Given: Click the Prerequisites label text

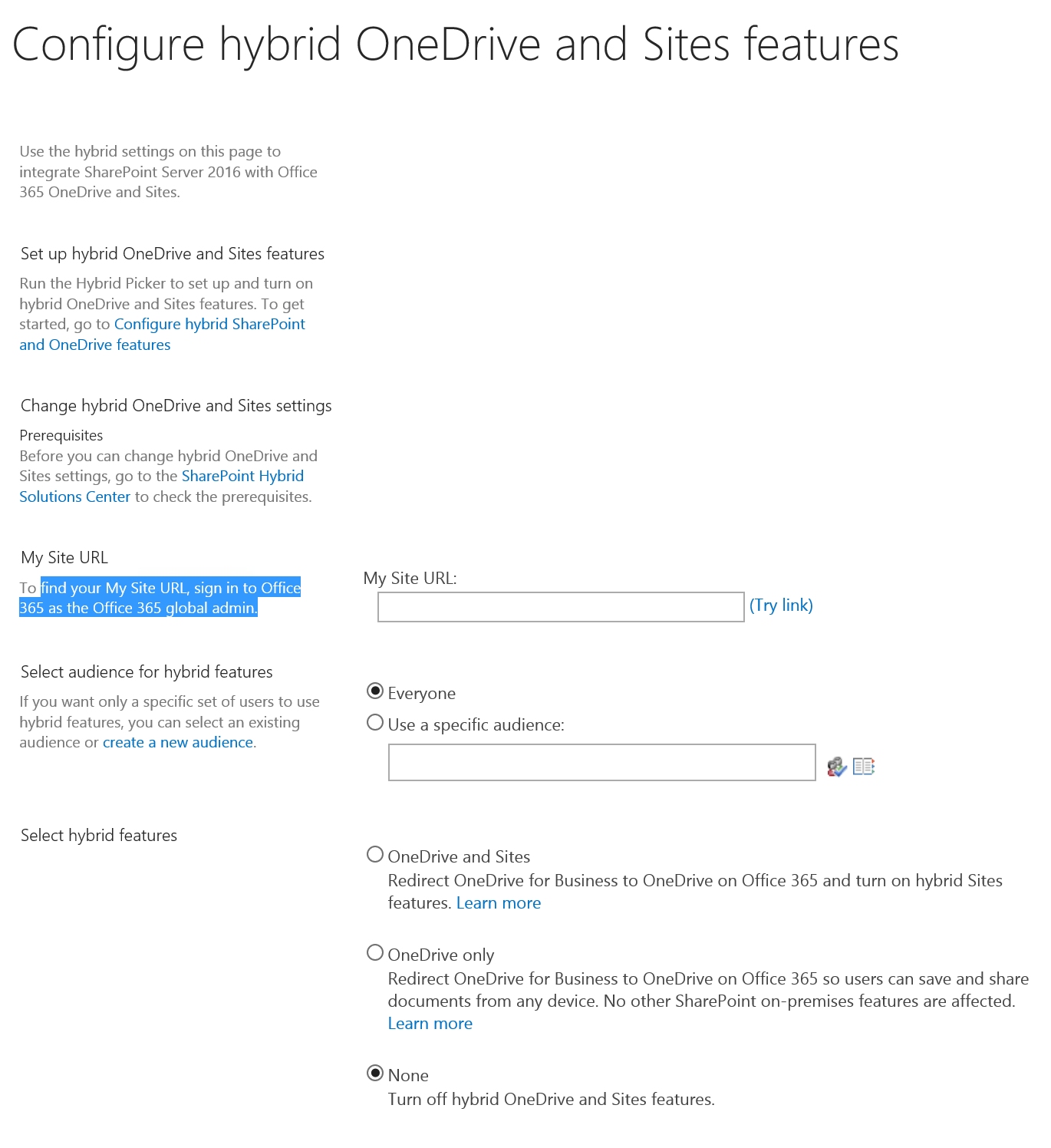Looking at the screenshot, I should 61,436.
